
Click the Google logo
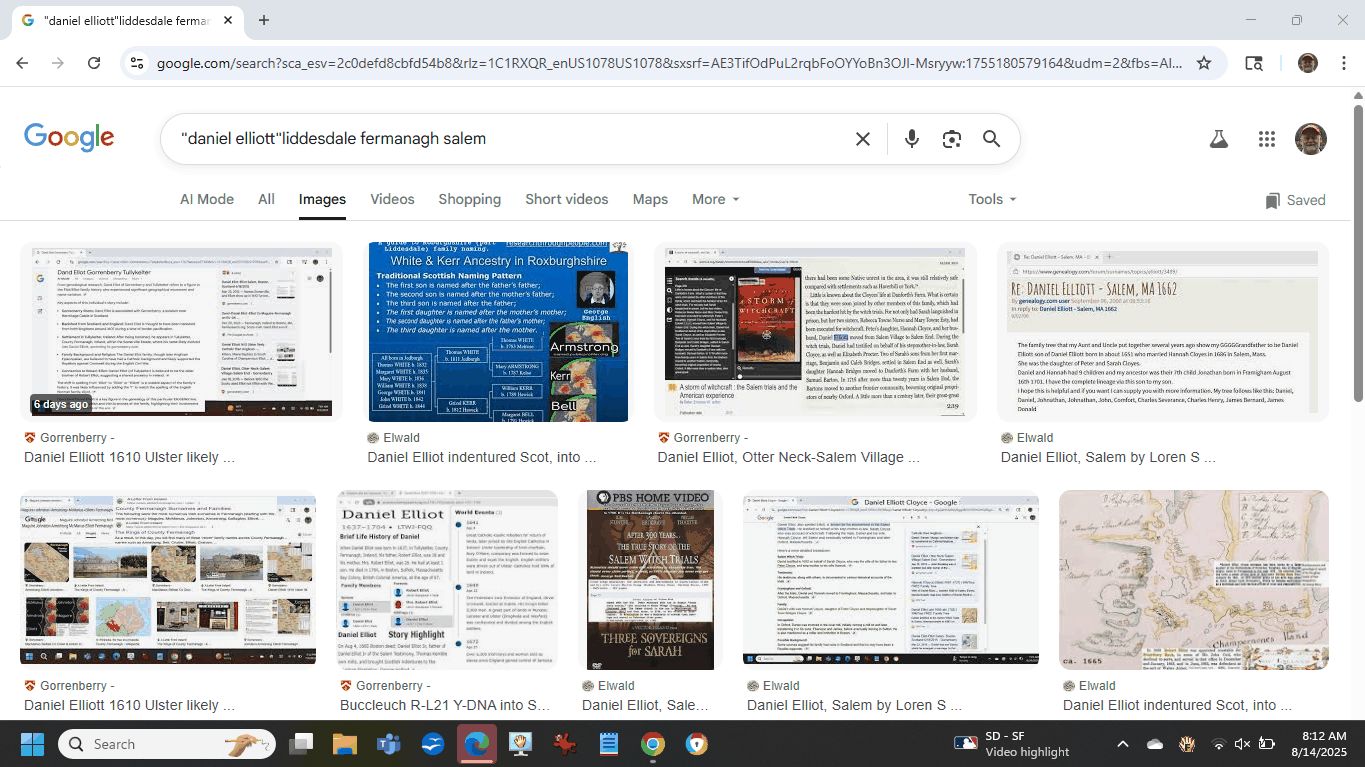point(69,138)
